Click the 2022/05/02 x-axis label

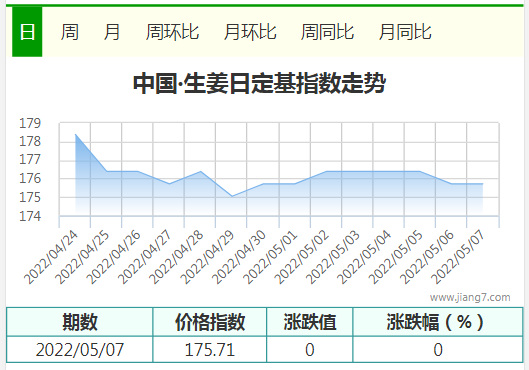coord(302,257)
